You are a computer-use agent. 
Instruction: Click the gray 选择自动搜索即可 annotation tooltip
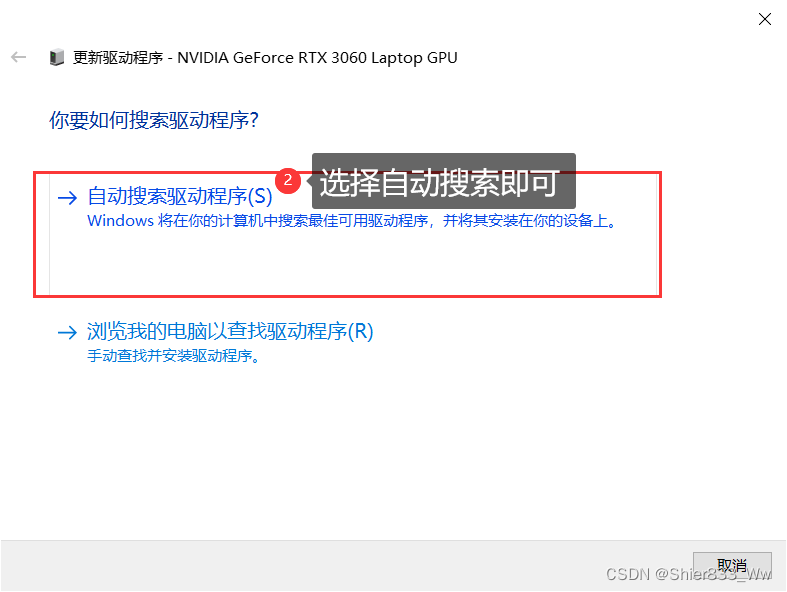click(x=444, y=181)
